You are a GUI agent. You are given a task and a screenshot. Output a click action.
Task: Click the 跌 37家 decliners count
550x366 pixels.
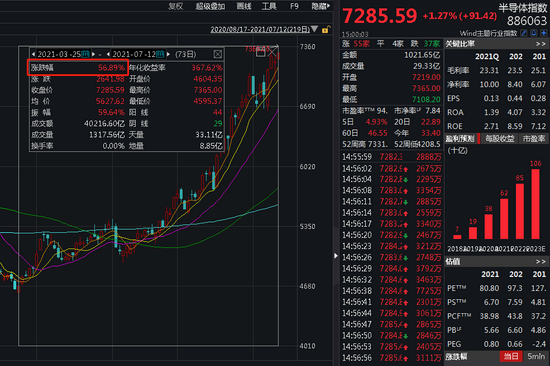(425, 44)
